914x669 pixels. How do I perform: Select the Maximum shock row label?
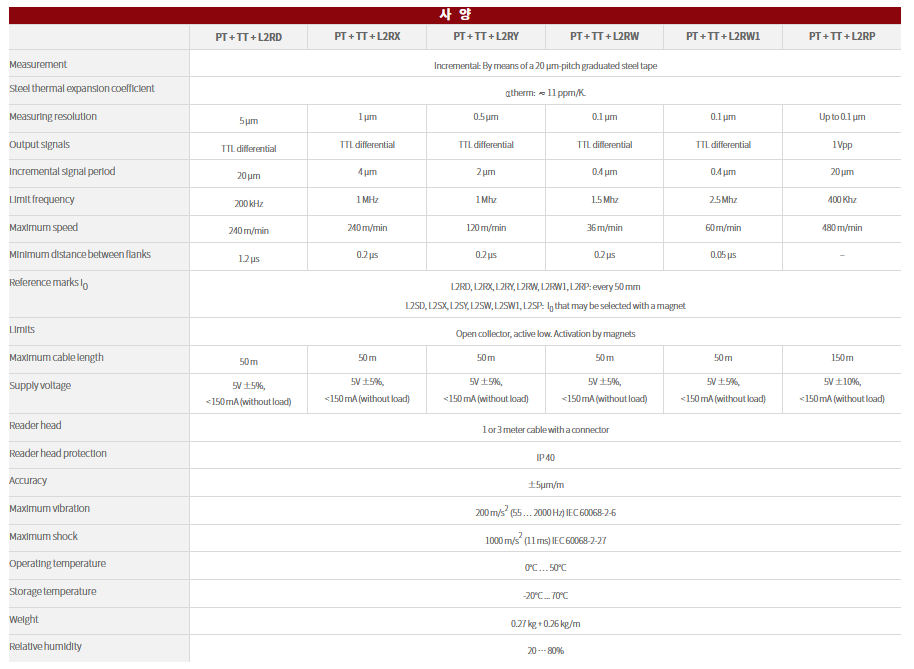43,537
